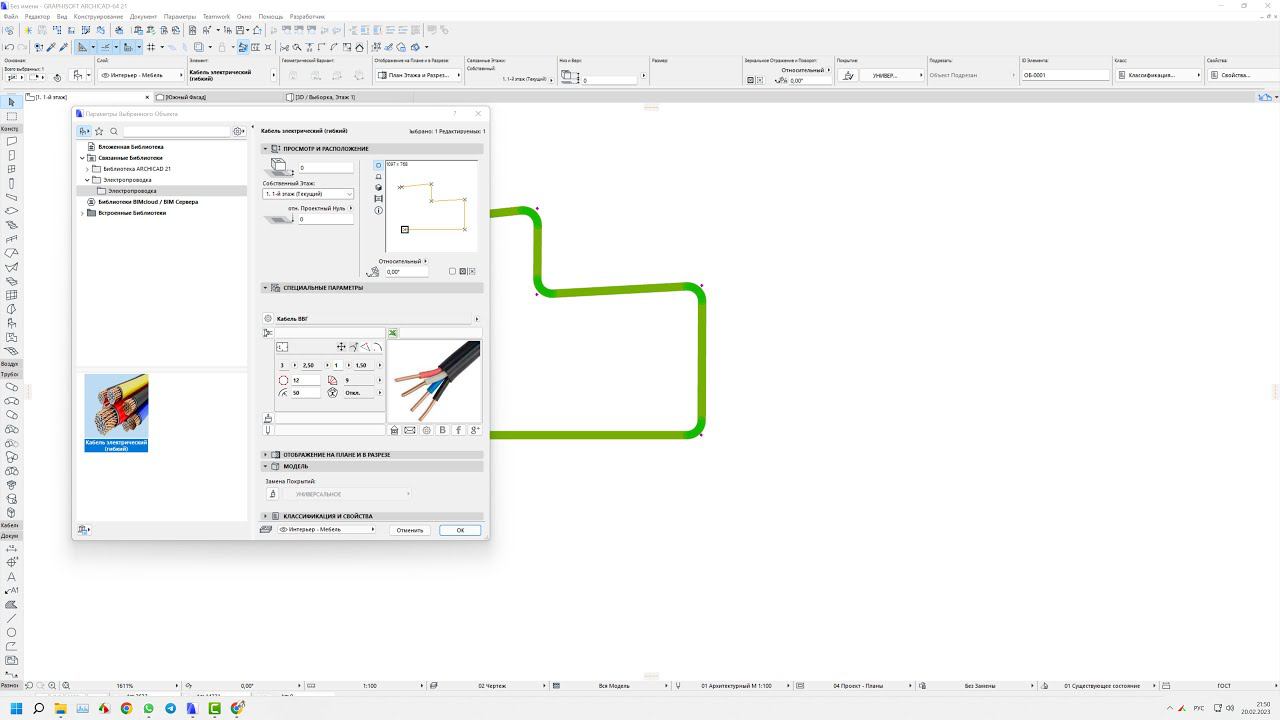Click the Отменить button
The width and height of the screenshot is (1280, 720).
[x=410, y=530]
